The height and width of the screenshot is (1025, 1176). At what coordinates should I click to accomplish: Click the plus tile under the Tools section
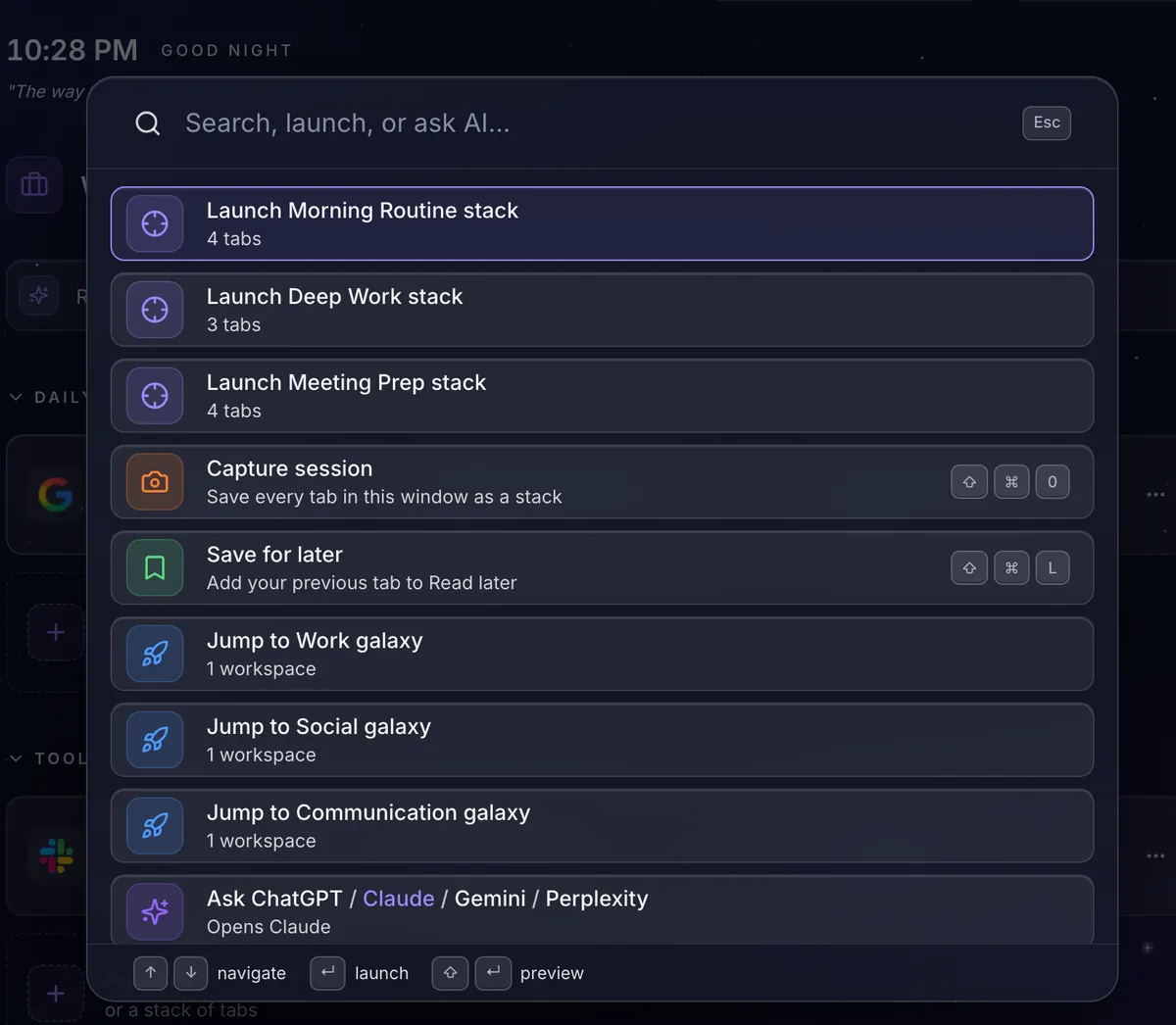(x=56, y=994)
